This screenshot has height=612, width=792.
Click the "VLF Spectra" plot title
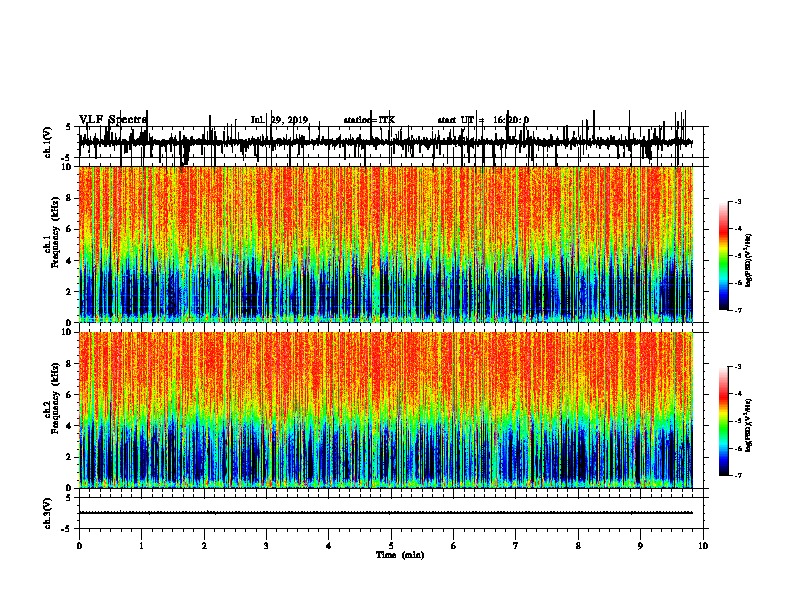click(113, 119)
